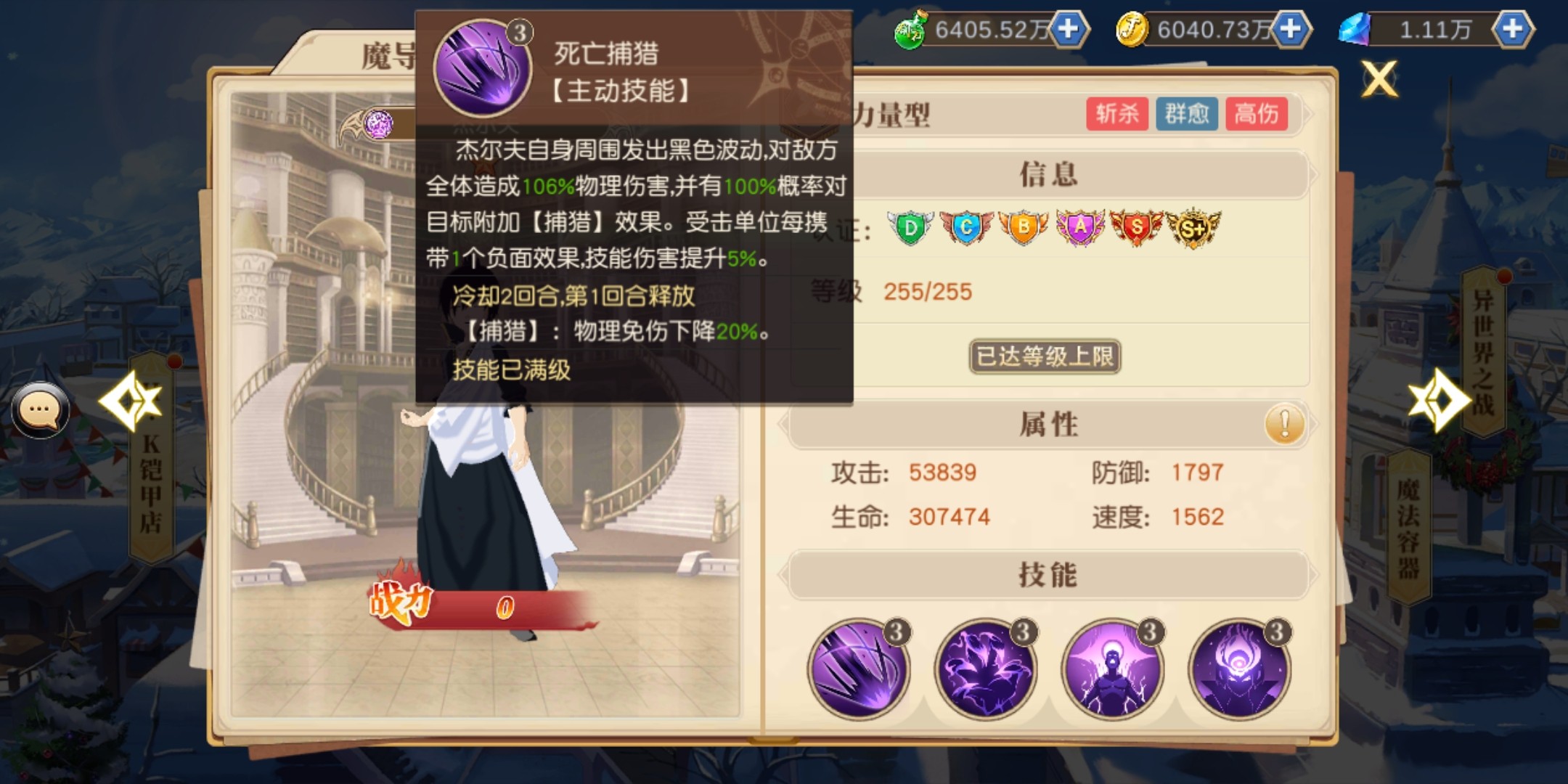Add more gold coins with plus button

point(1290,30)
